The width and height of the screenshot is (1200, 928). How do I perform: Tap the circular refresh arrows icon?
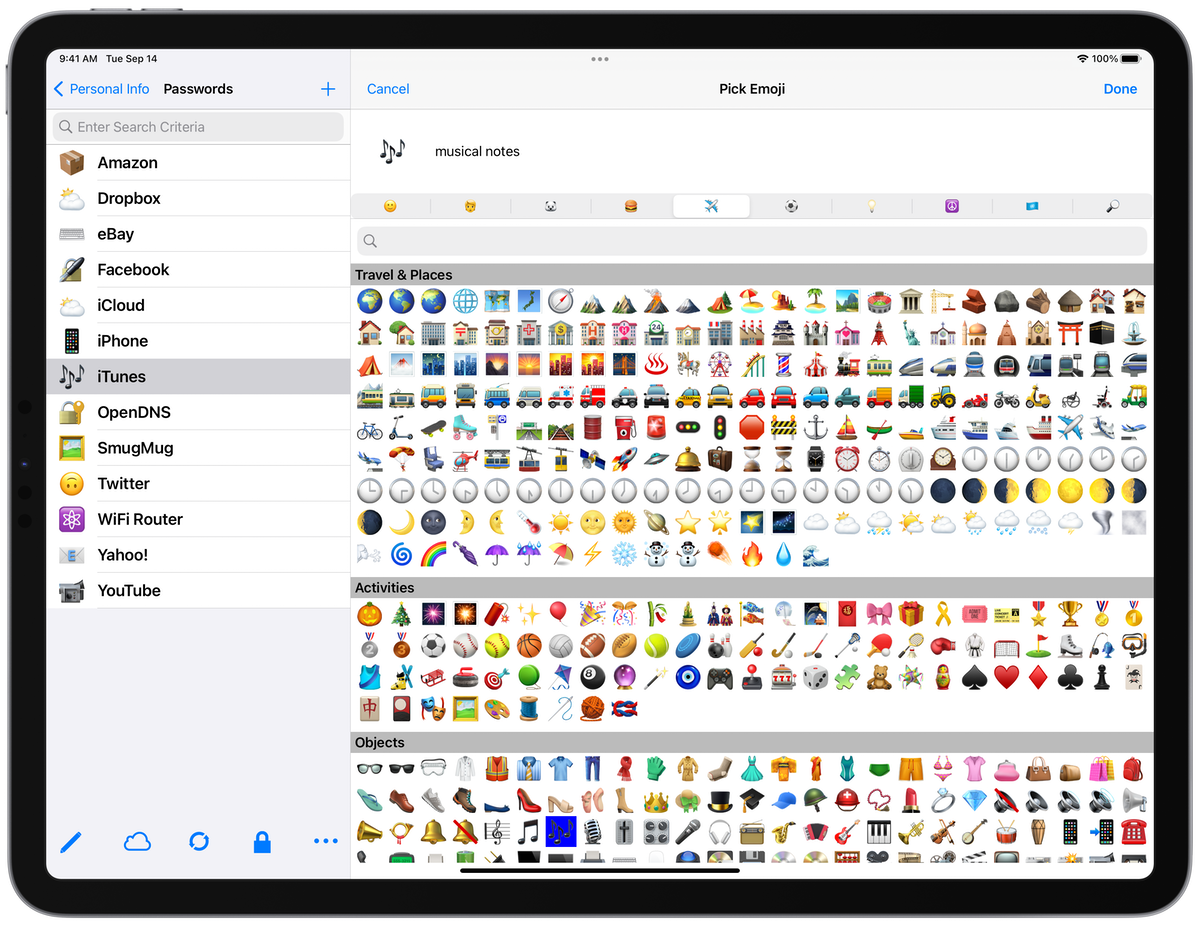199,842
